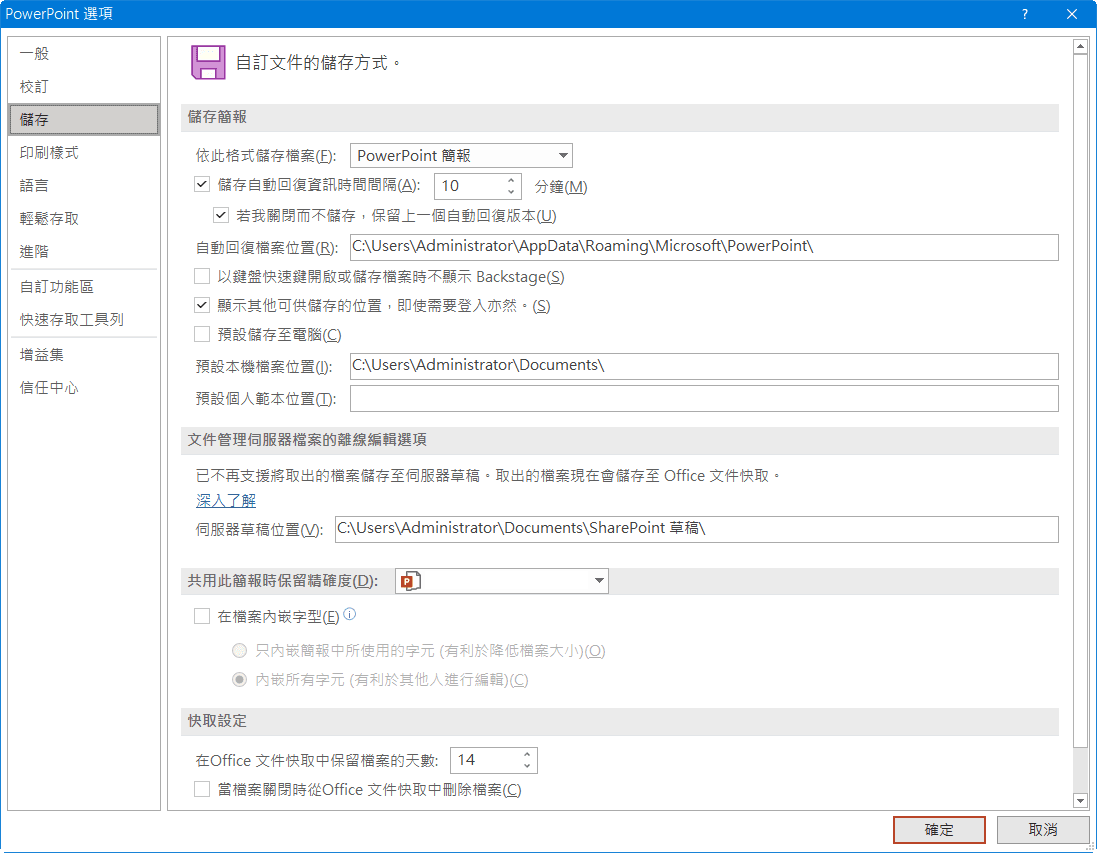Check 當檔案關閉時從Office 文件快取中刪除檔案
The height and width of the screenshot is (853, 1097).
point(201,789)
